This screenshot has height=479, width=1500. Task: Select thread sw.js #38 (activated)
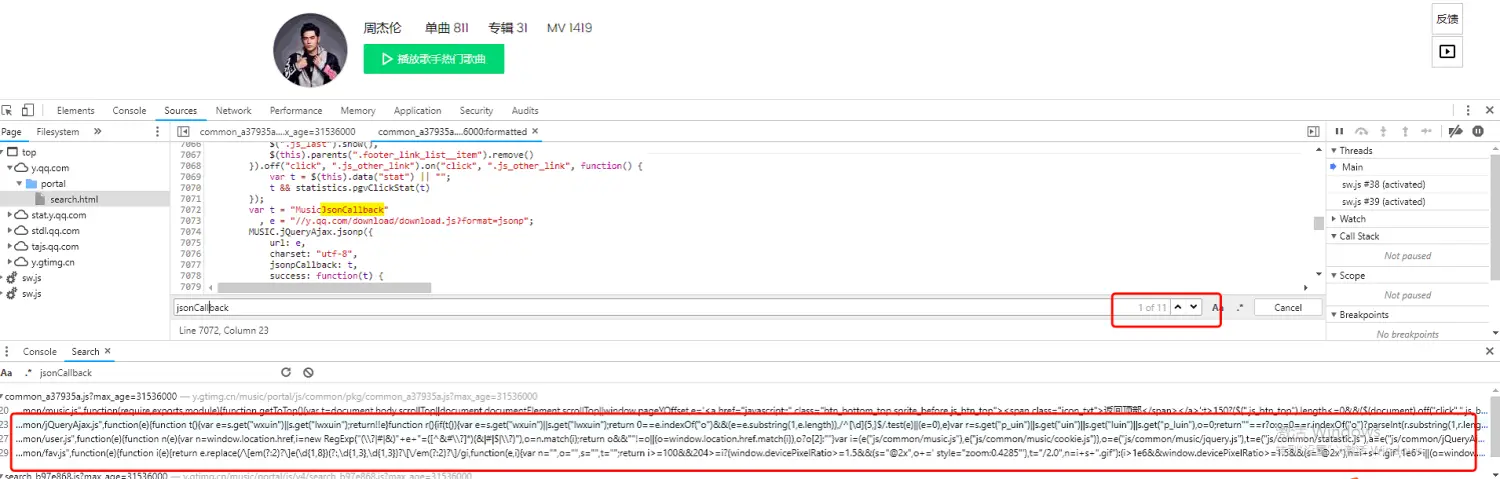click(1383, 184)
